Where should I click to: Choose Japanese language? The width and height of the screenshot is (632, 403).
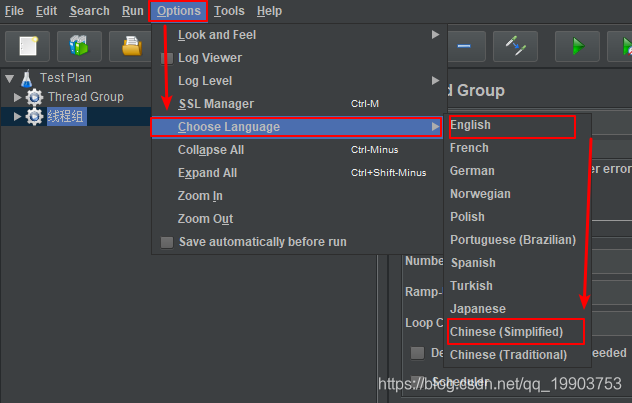click(x=518, y=309)
